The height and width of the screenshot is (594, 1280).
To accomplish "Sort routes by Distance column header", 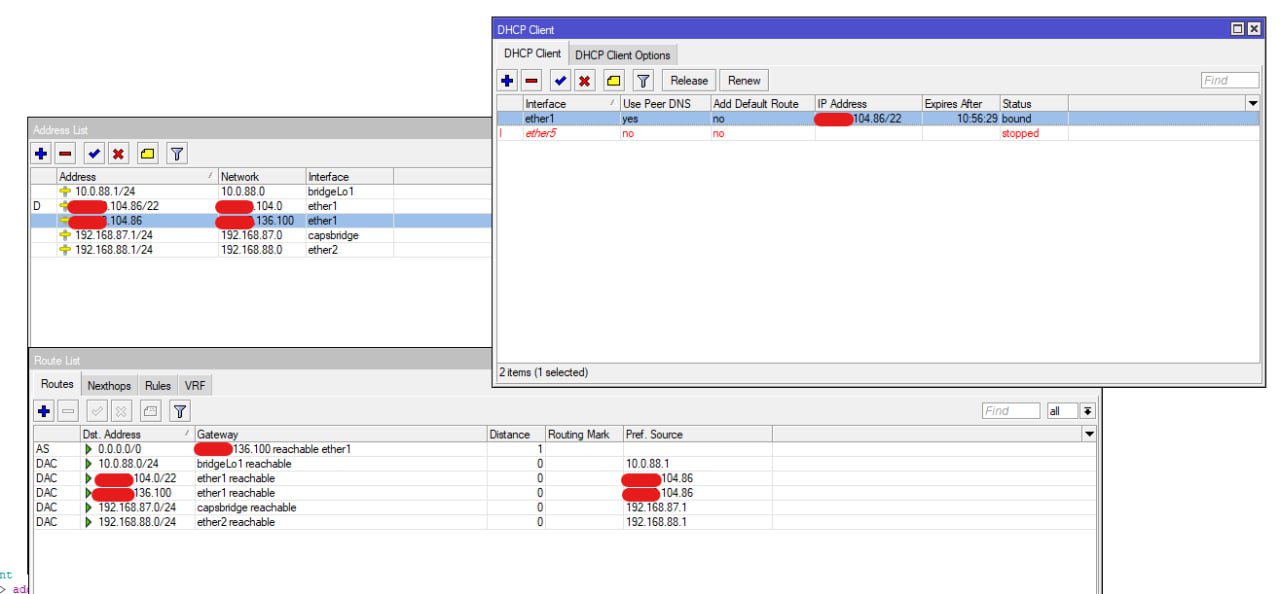I will click(x=515, y=434).
